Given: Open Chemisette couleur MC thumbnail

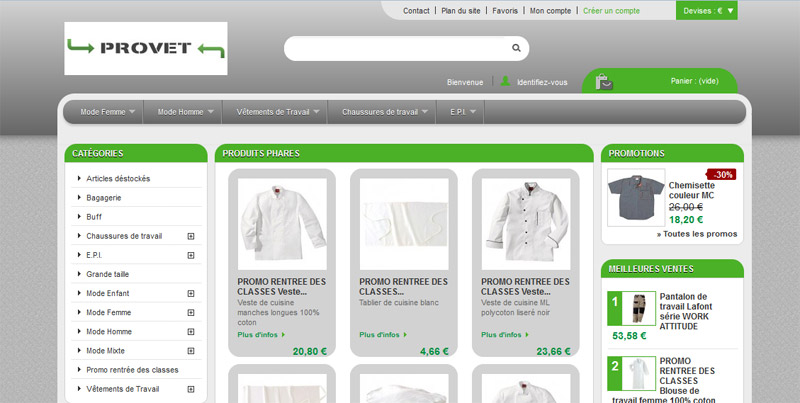Looking at the screenshot, I should [x=636, y=197].
